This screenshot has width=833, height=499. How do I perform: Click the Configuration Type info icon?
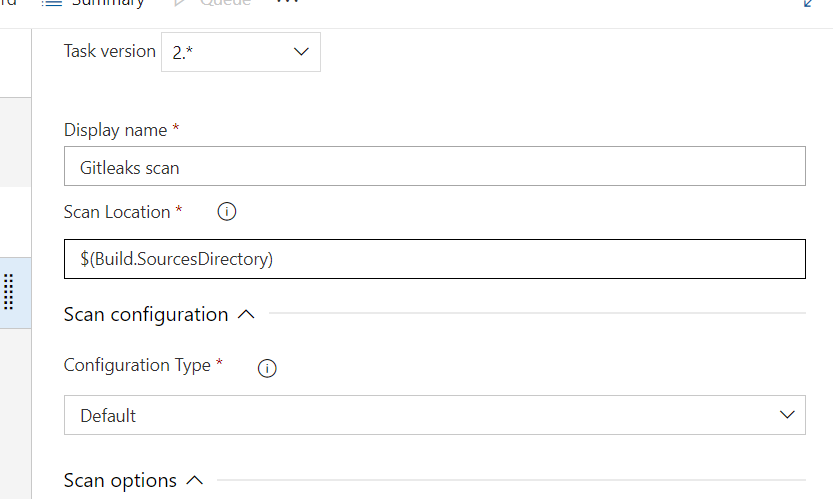coord(267,368)
